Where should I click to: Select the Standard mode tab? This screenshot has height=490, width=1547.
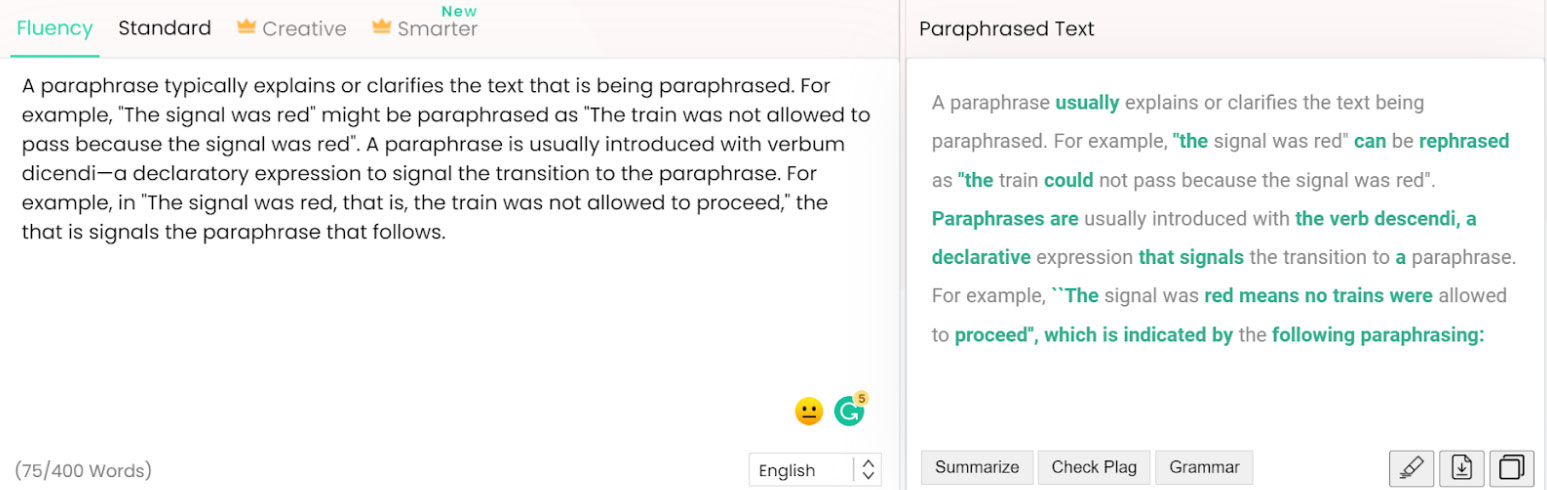(x=164, y=28)
